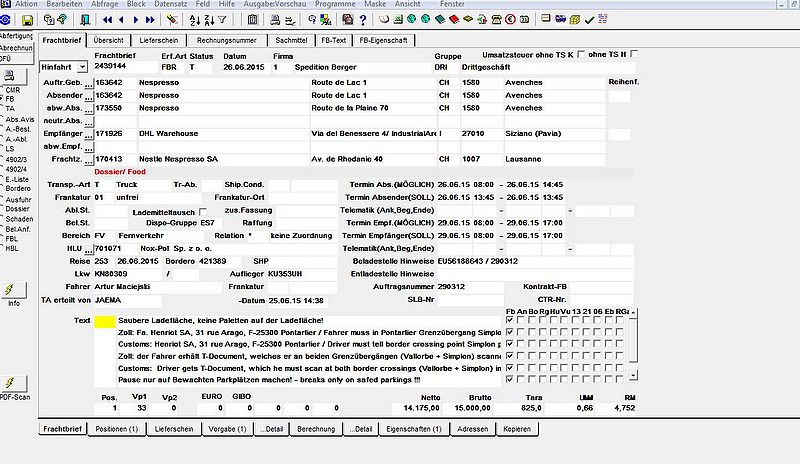Click the lightning PDF-Scan button

coord(13,383)
